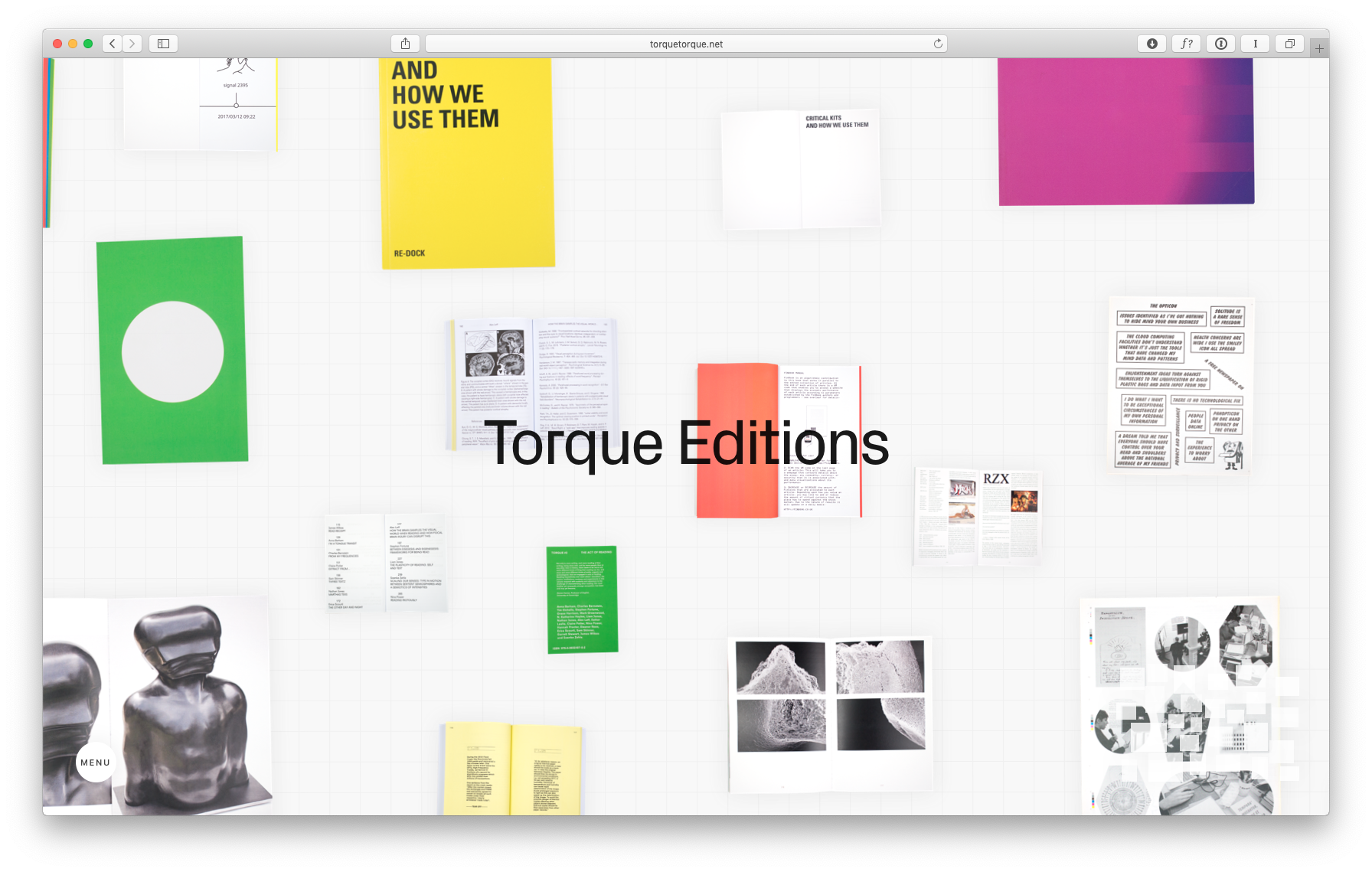Open the pink-purple gradient book cover
This screenshot has width=1372, height=872.
[x=1125, y=131]
